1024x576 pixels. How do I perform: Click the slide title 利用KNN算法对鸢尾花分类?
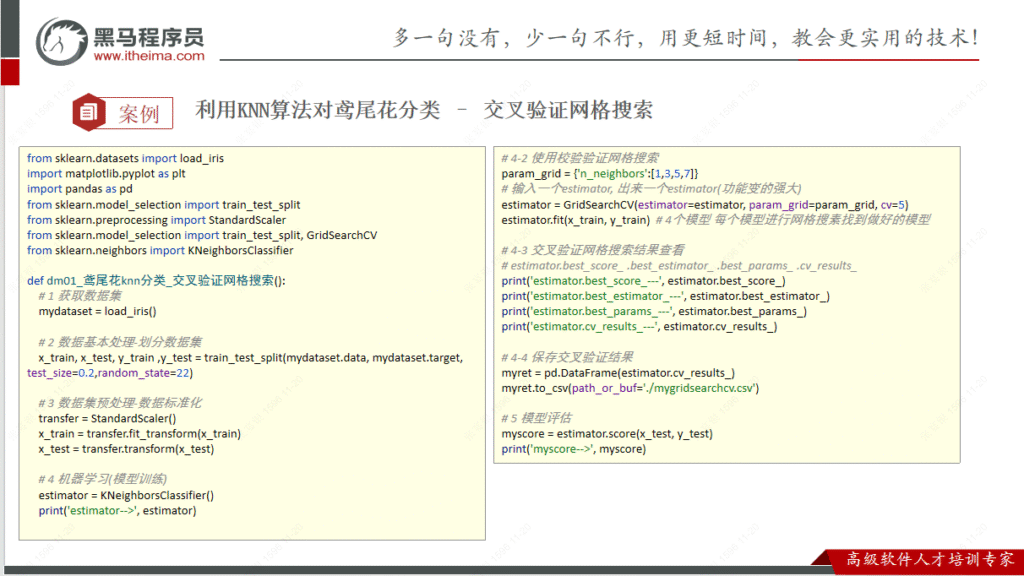tap(317, 111)
